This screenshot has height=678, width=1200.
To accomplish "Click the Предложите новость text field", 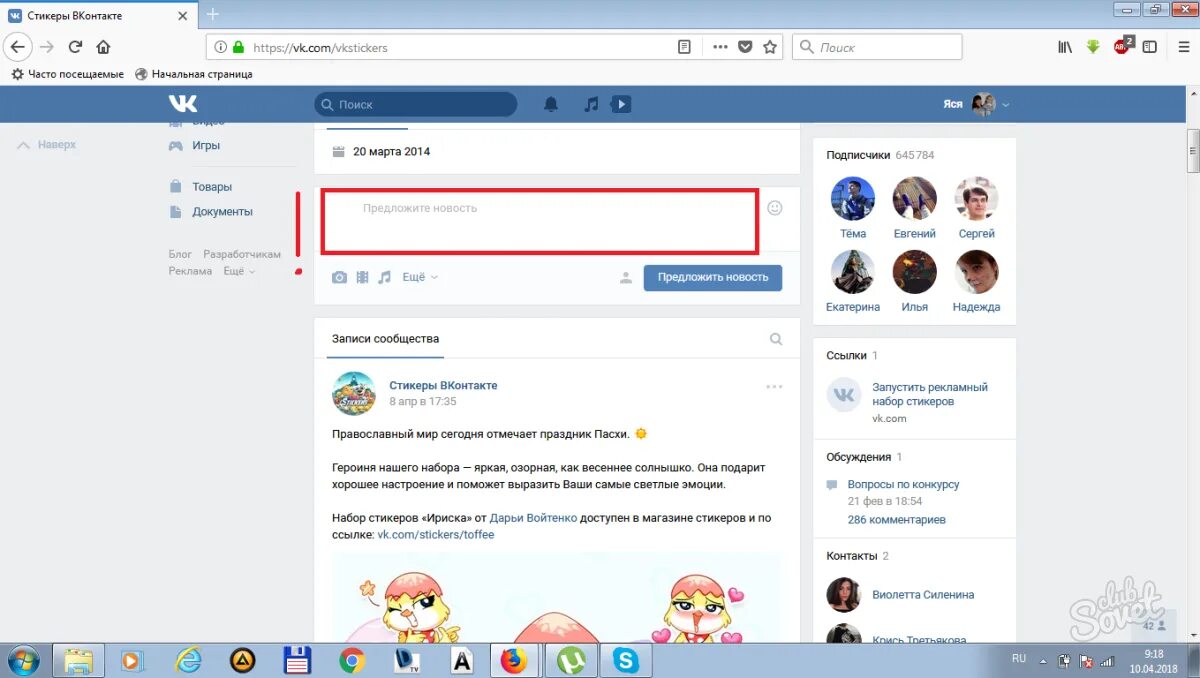I will tap(539, 221).
